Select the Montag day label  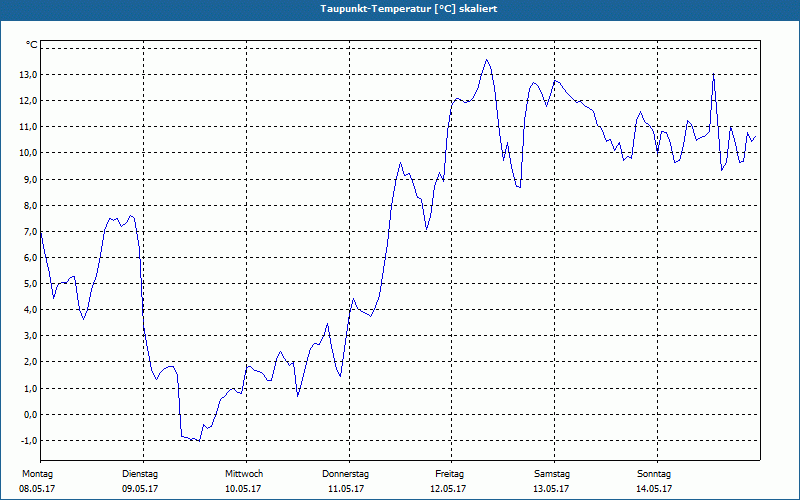tap(37, 474)
